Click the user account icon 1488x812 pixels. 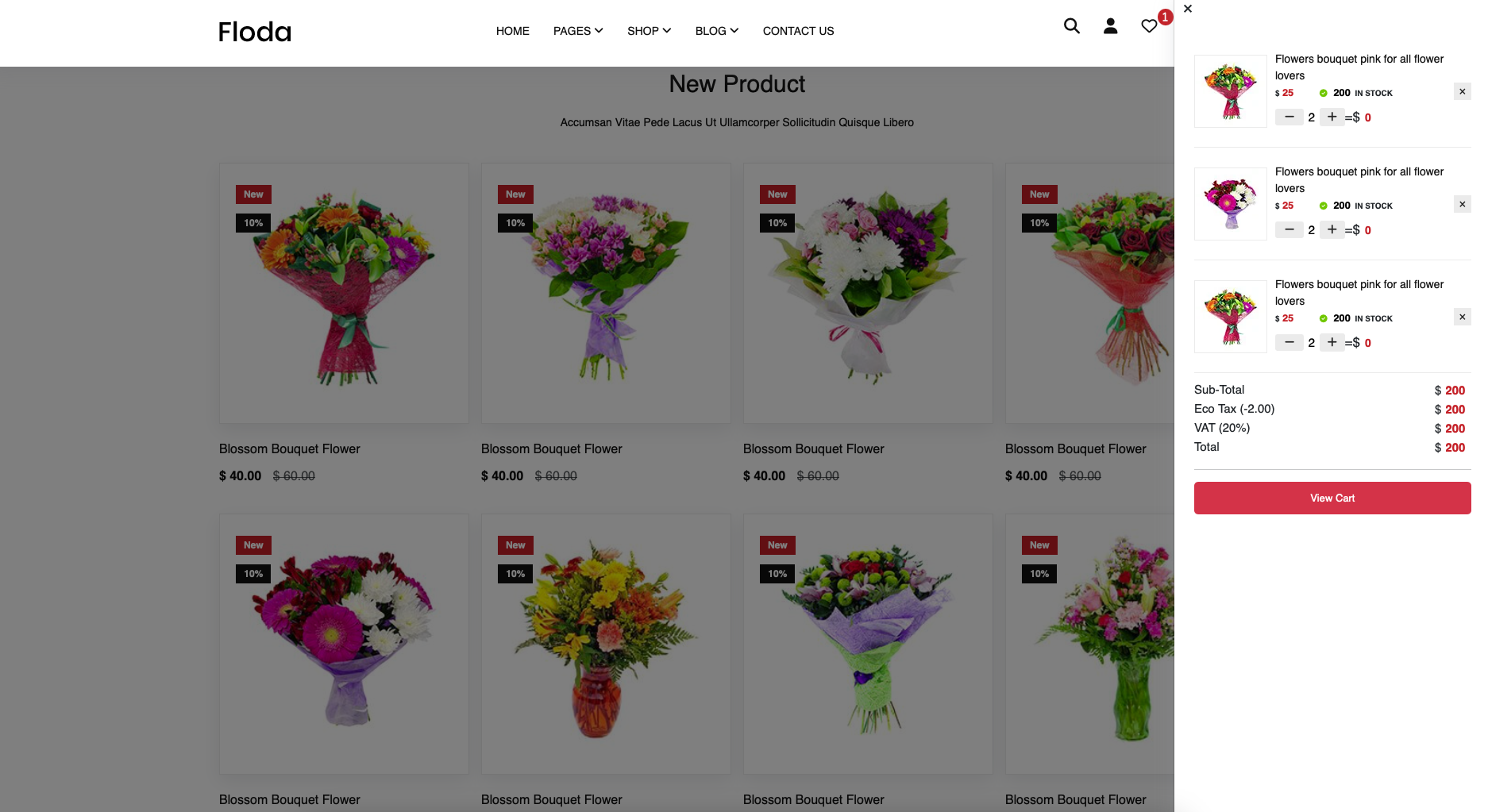(1109, 26)
